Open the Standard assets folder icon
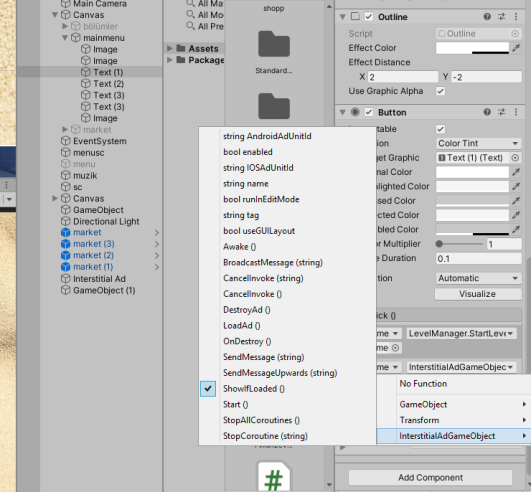 click(274, 44)
